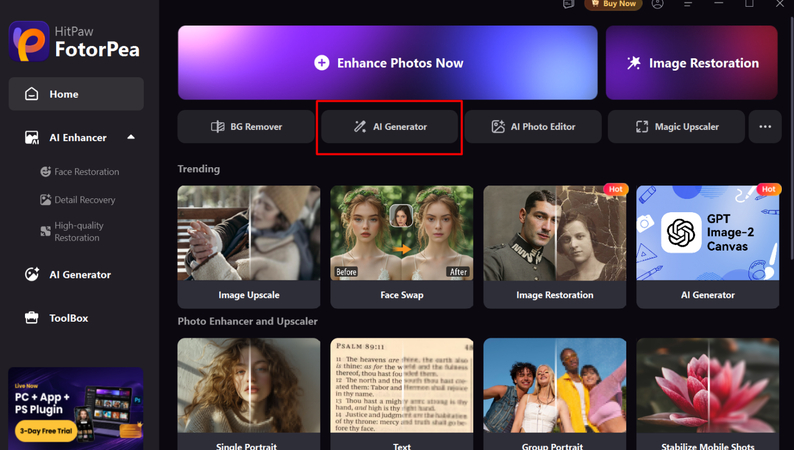Image resolution: width=794 pixels, height=450 pixels.
Task: Click the Face Restoration smiley icon
Action: click(x=46, y=172)
